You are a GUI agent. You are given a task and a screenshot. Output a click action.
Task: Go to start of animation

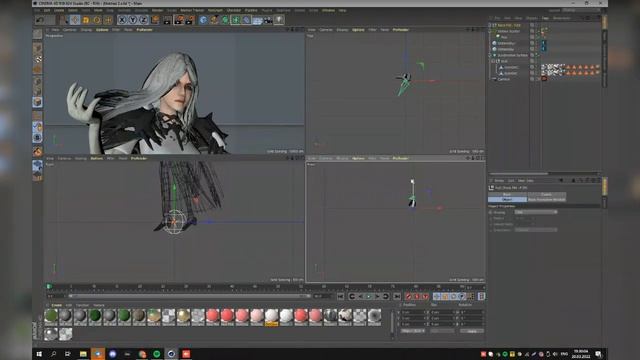tap(340, 296)
